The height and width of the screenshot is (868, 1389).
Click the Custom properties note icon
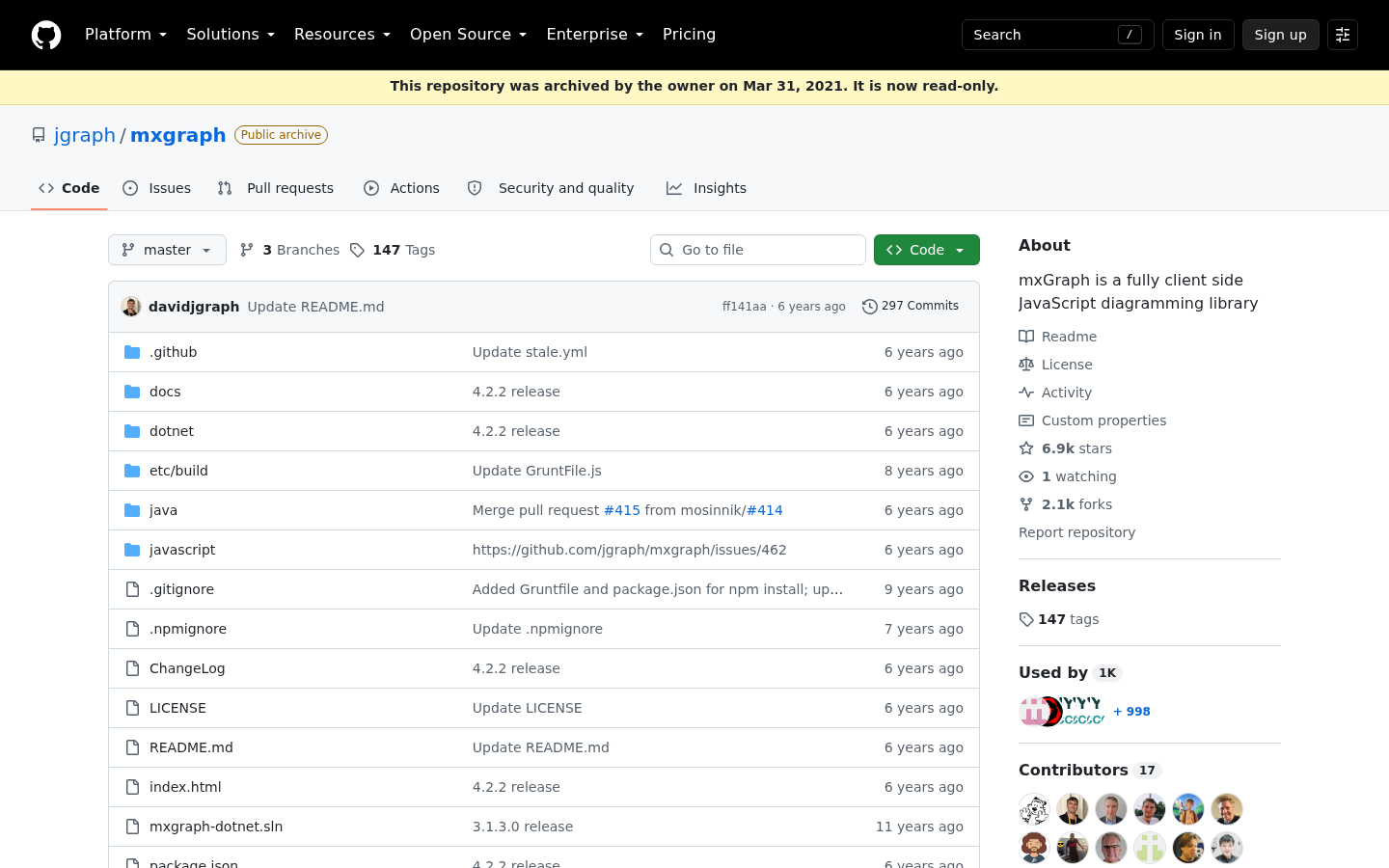coord(1026,420)
